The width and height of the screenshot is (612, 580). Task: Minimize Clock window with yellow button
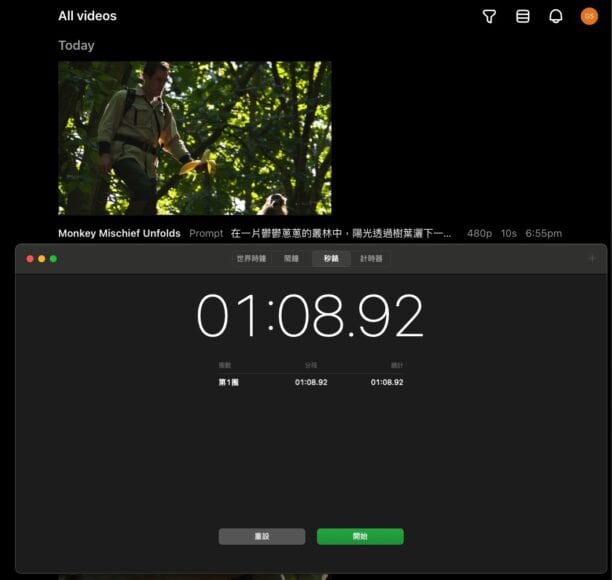pos(42,259)
